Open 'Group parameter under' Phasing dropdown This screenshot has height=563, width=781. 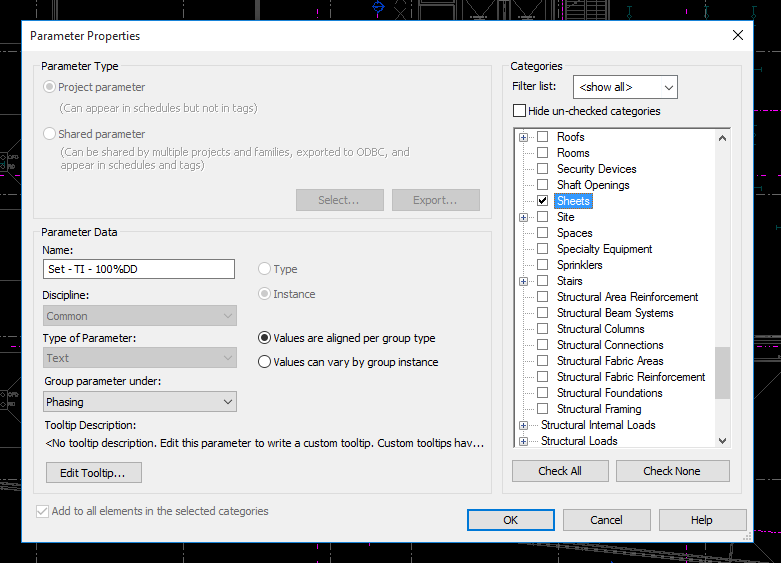(x=140, y=402)
